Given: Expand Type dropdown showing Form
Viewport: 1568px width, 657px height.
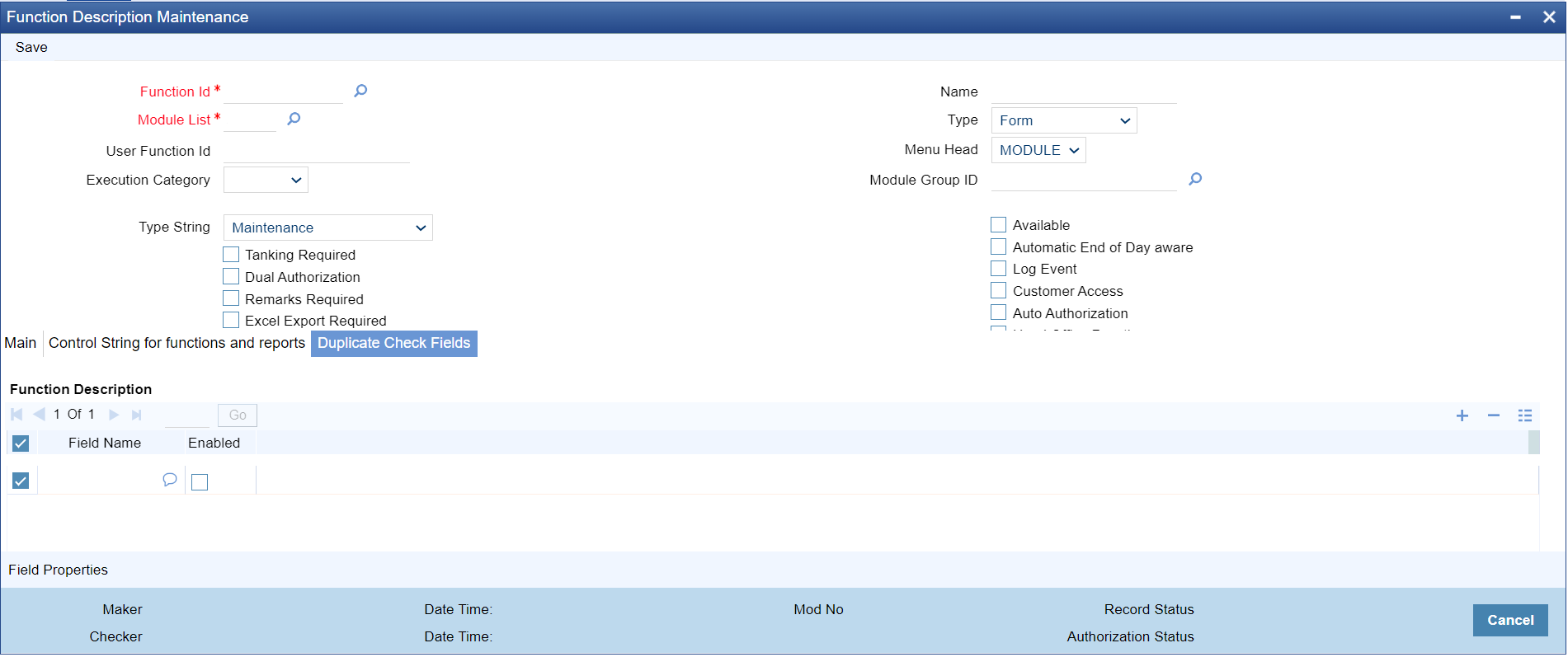Looking at the screenshot, I should (x=1064, y=120).
